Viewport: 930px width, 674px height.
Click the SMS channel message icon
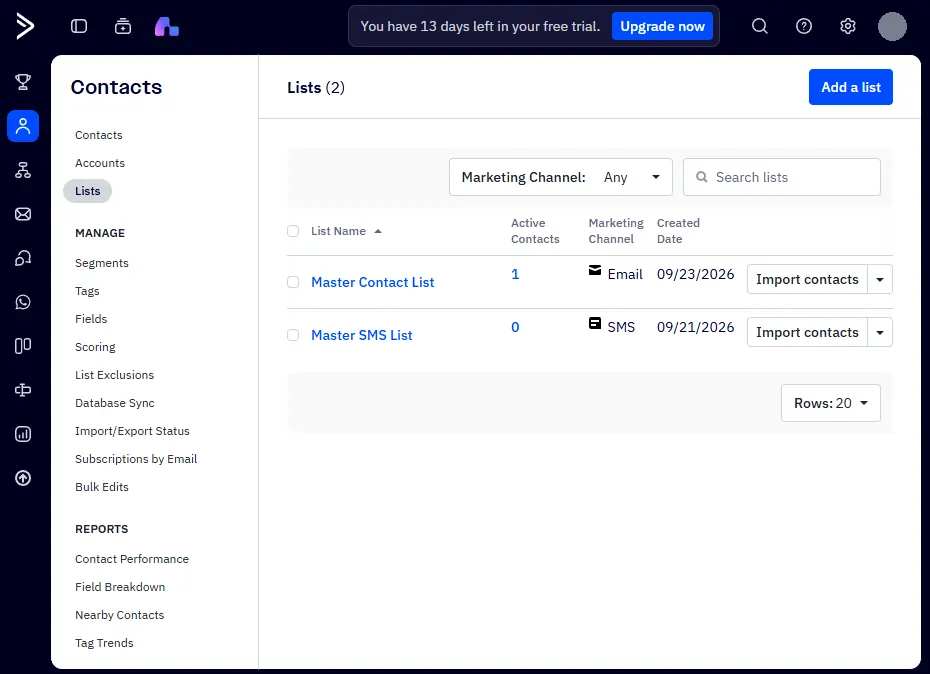coord(595,323)
